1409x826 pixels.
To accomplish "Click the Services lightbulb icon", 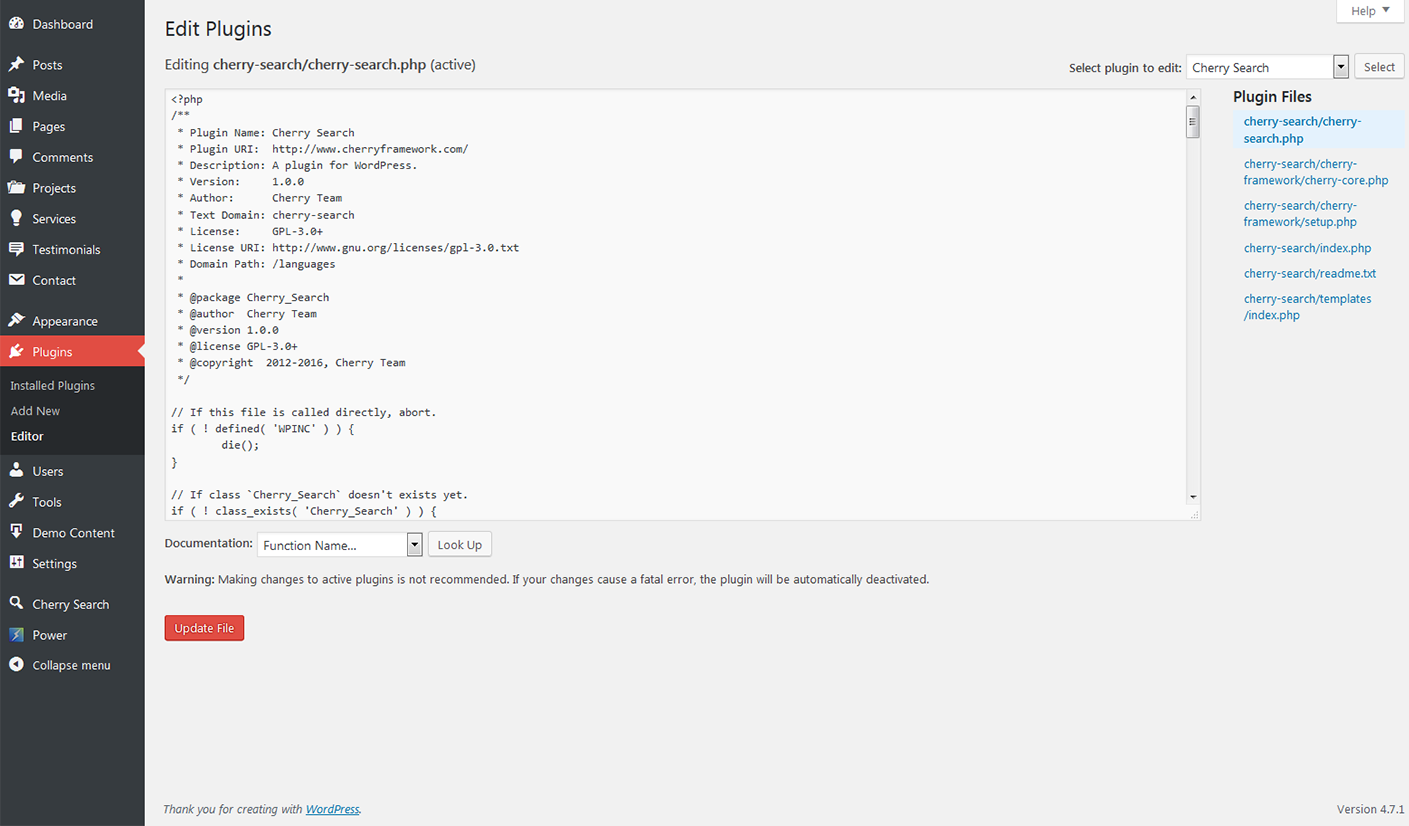I will point(16,219).
